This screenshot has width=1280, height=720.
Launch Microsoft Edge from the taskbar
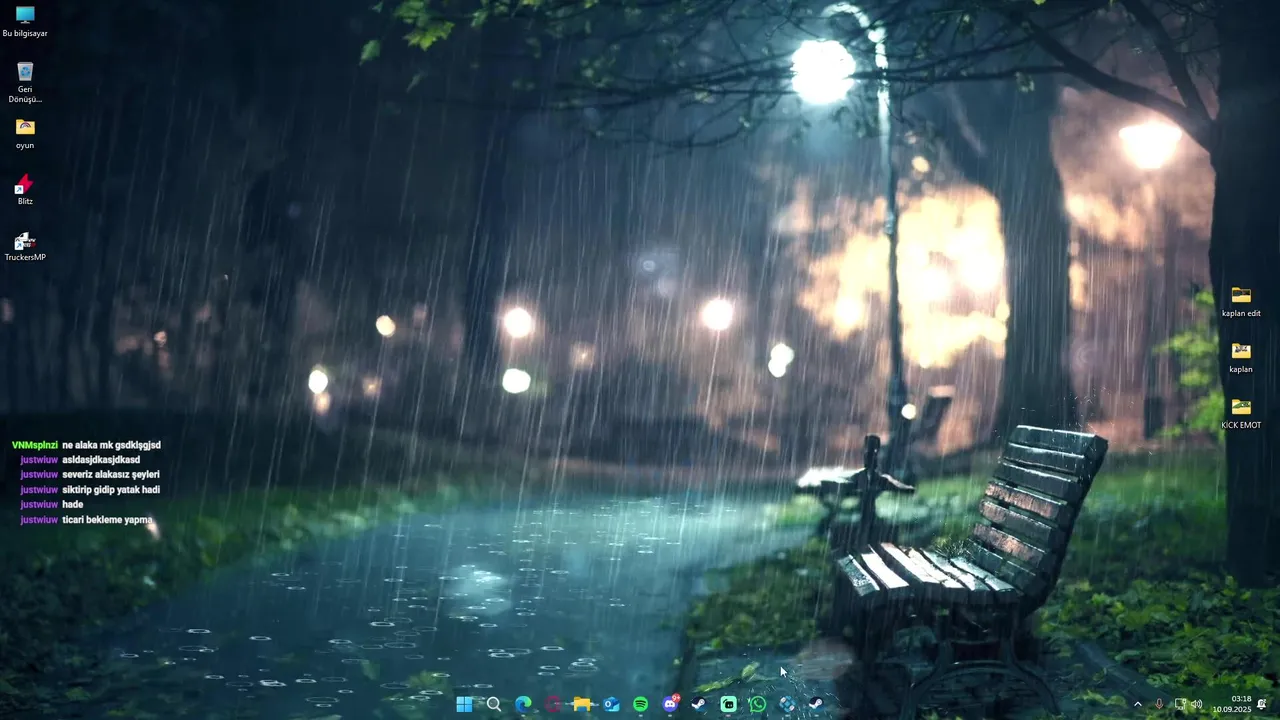pyautogui.click(x=523, y=704)
